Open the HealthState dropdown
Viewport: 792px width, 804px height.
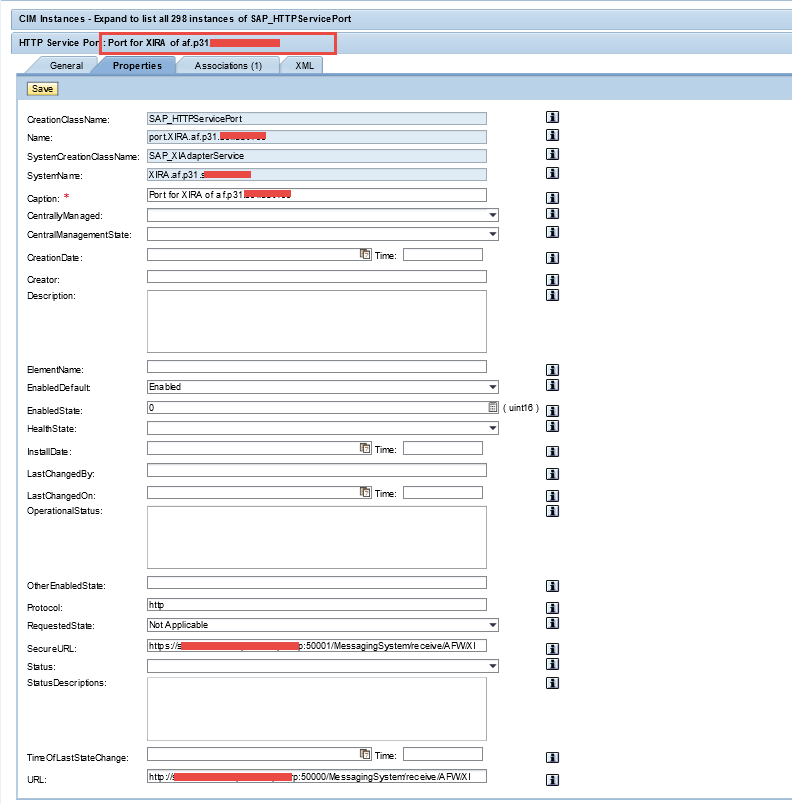tap(493, 428)
